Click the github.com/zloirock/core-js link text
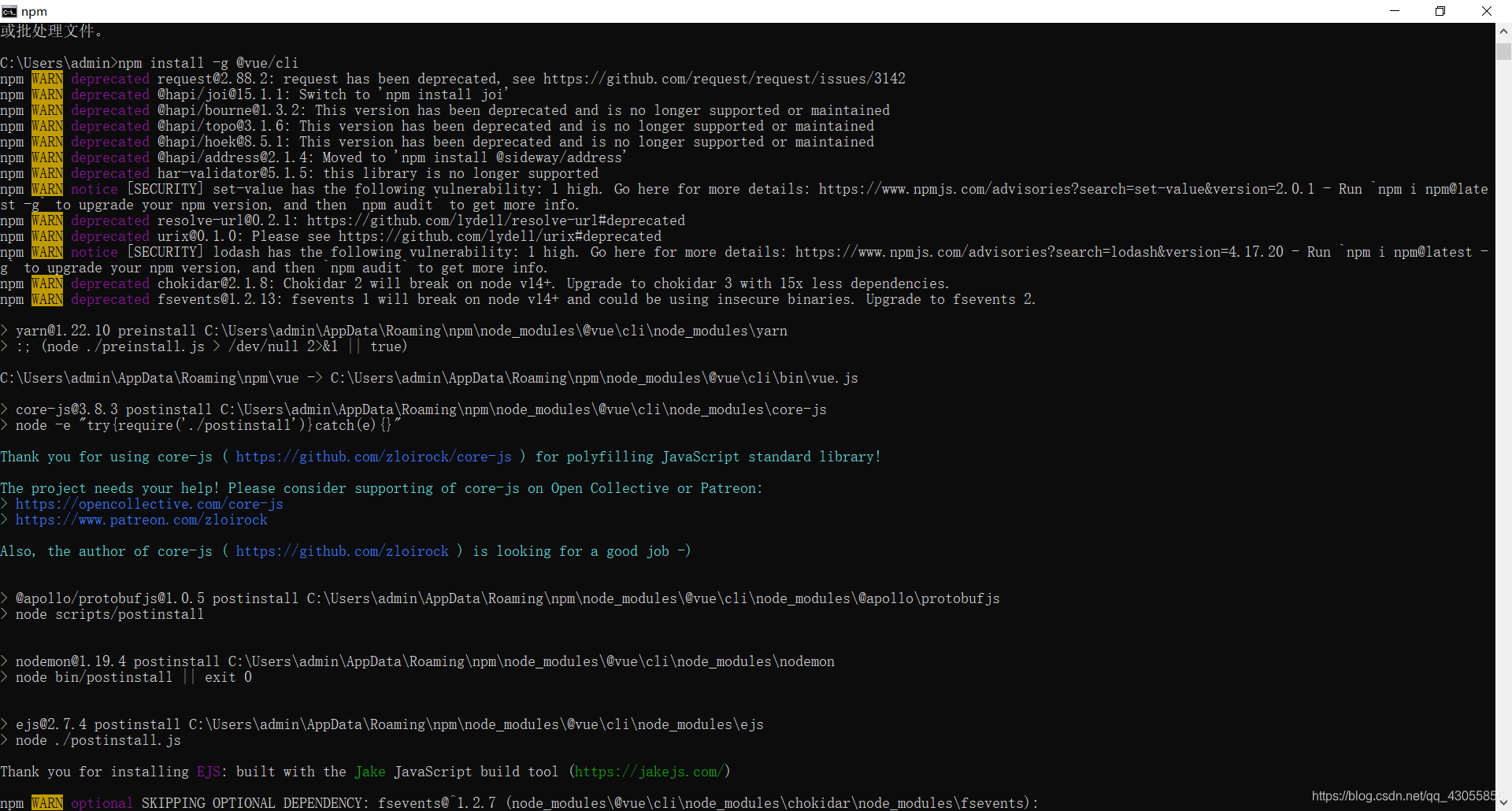 pos(374,457)
